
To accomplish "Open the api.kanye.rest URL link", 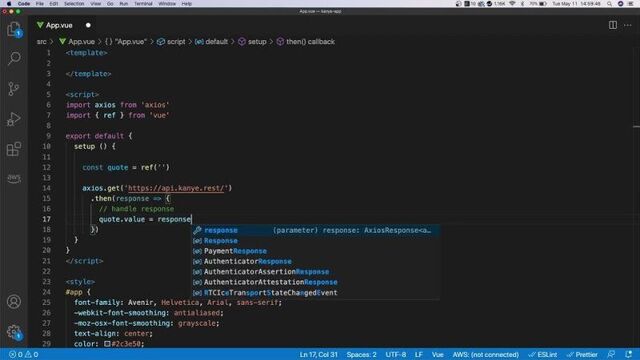I will [x=176, y=188].
